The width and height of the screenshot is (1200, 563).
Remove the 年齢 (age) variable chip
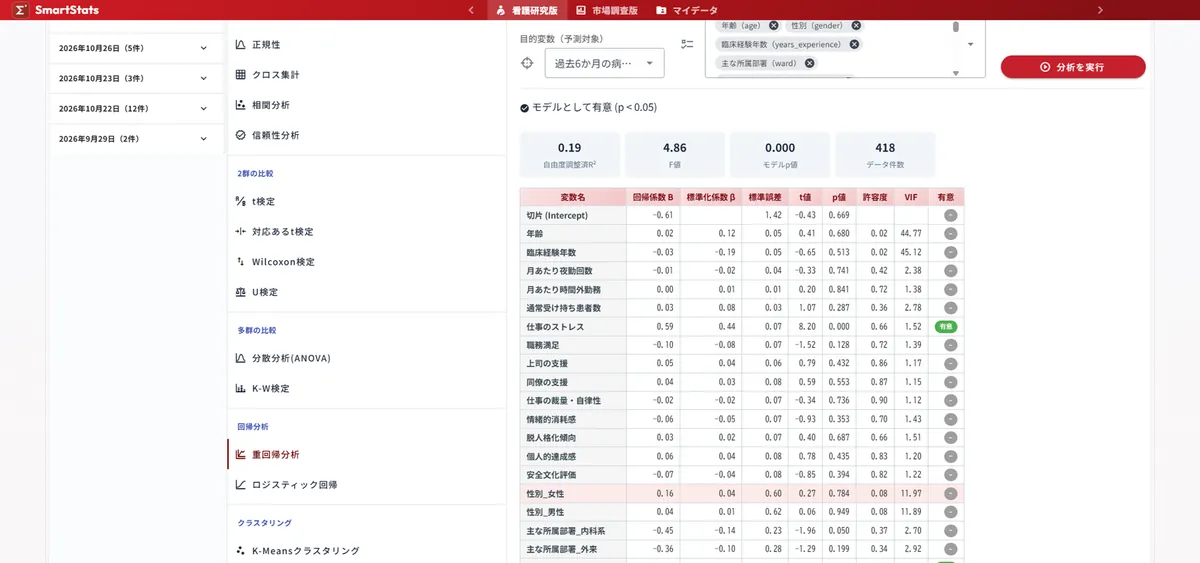pyautogui.click(x=773, y=26)
